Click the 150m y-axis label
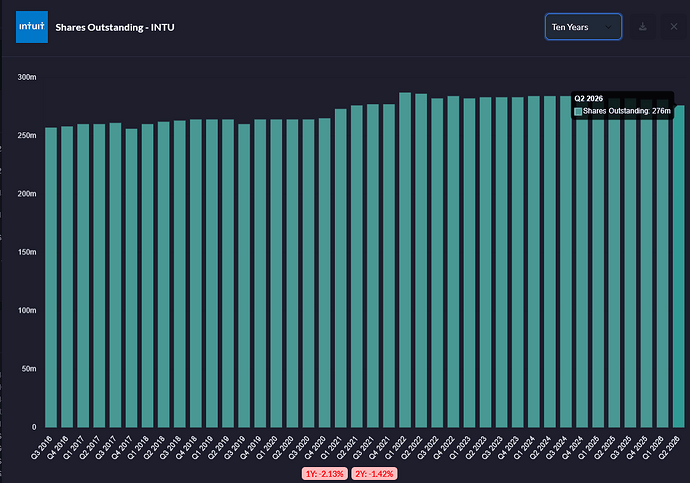Viewport: 690px width, 483px height. [27, 252]
